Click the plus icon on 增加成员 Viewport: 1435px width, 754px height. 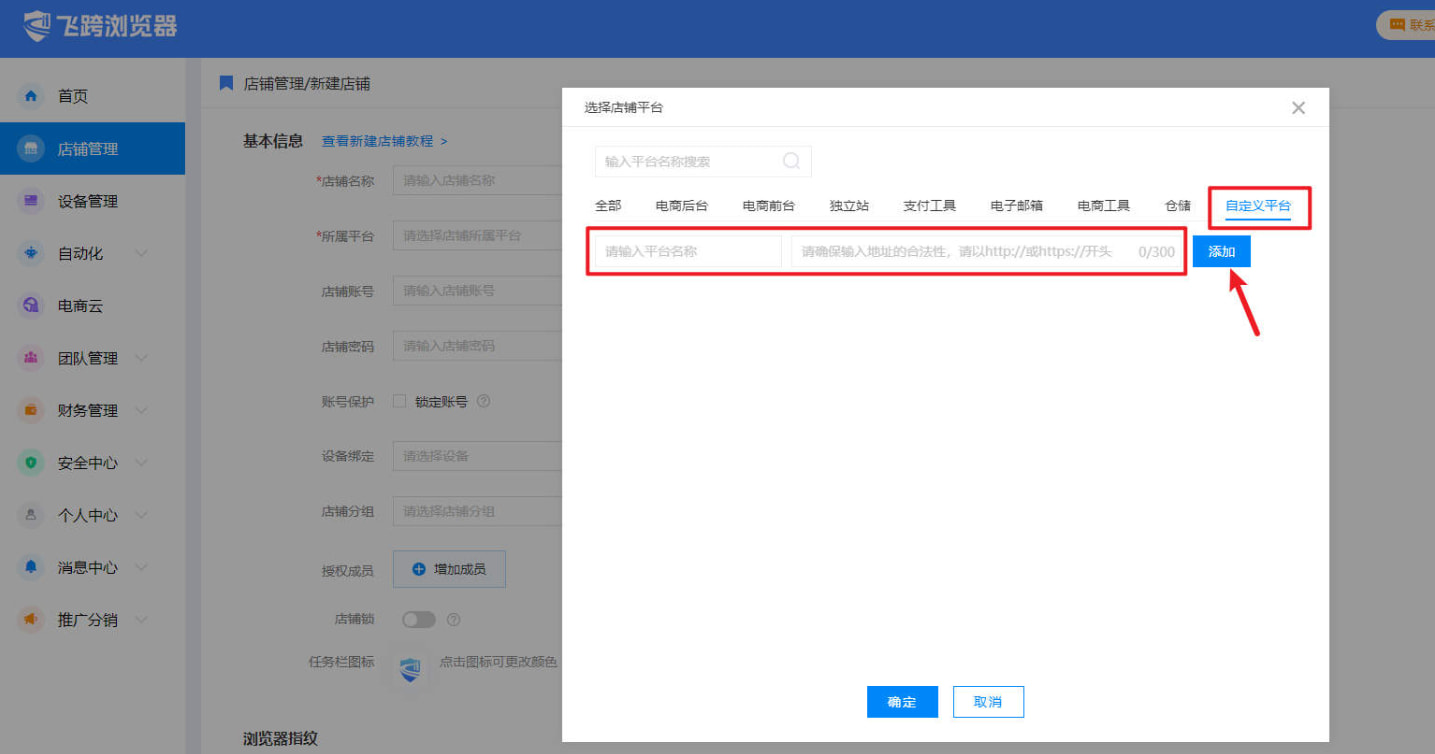pyautogui.click(x=419, y=569)
